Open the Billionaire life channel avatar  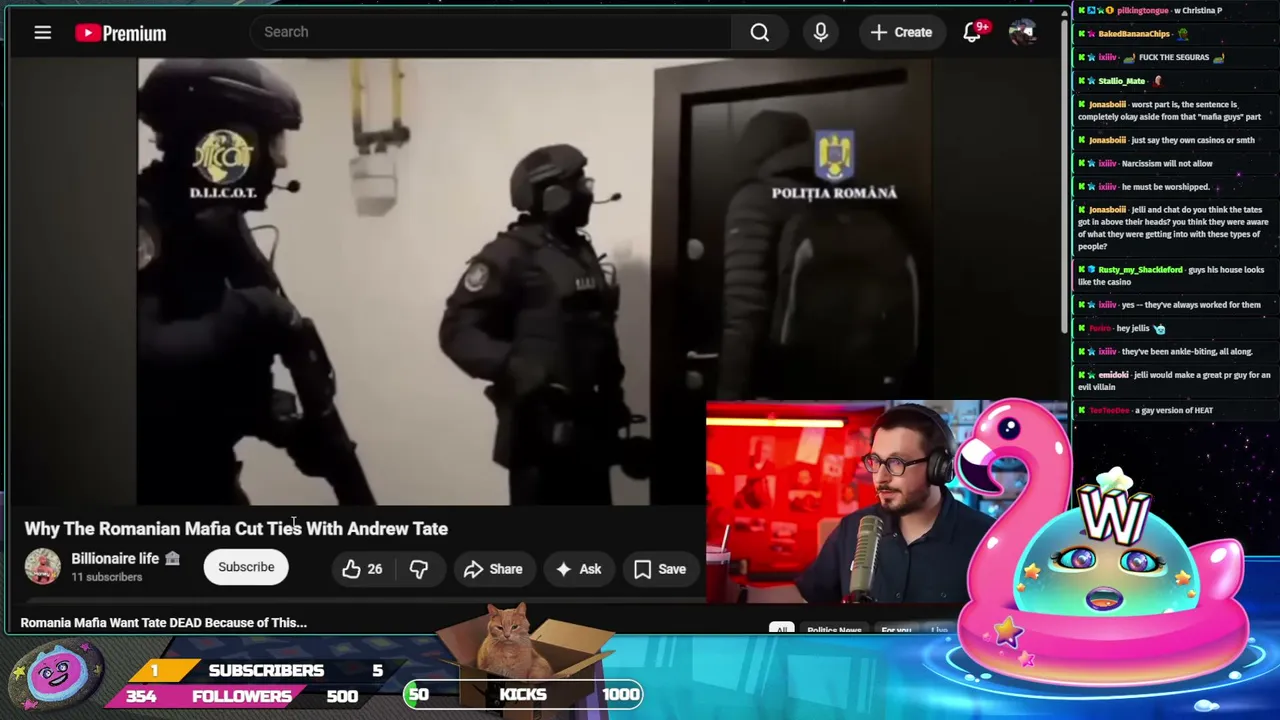tap(42, 566)
